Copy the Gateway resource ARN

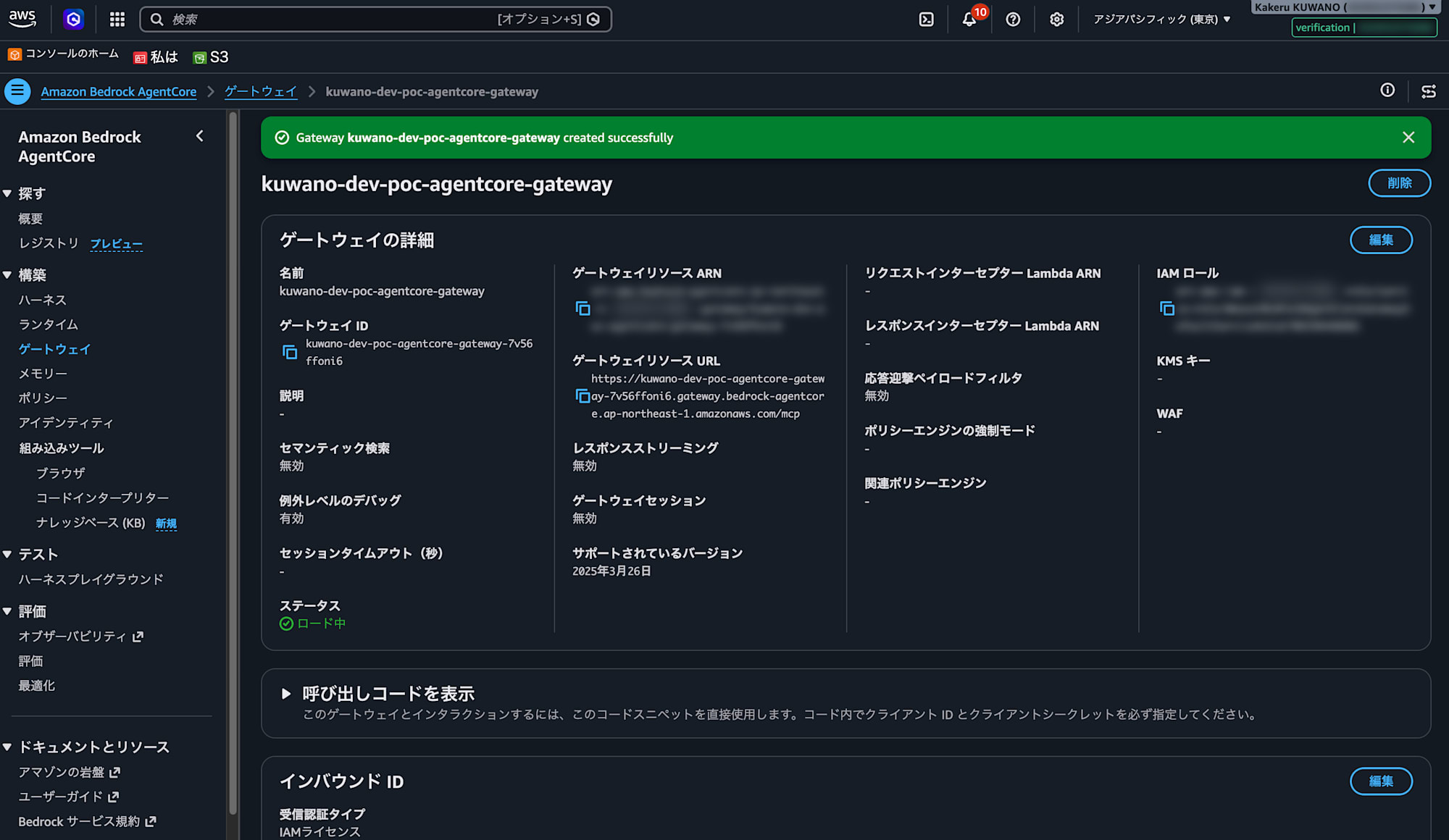(x=582, y=308)
